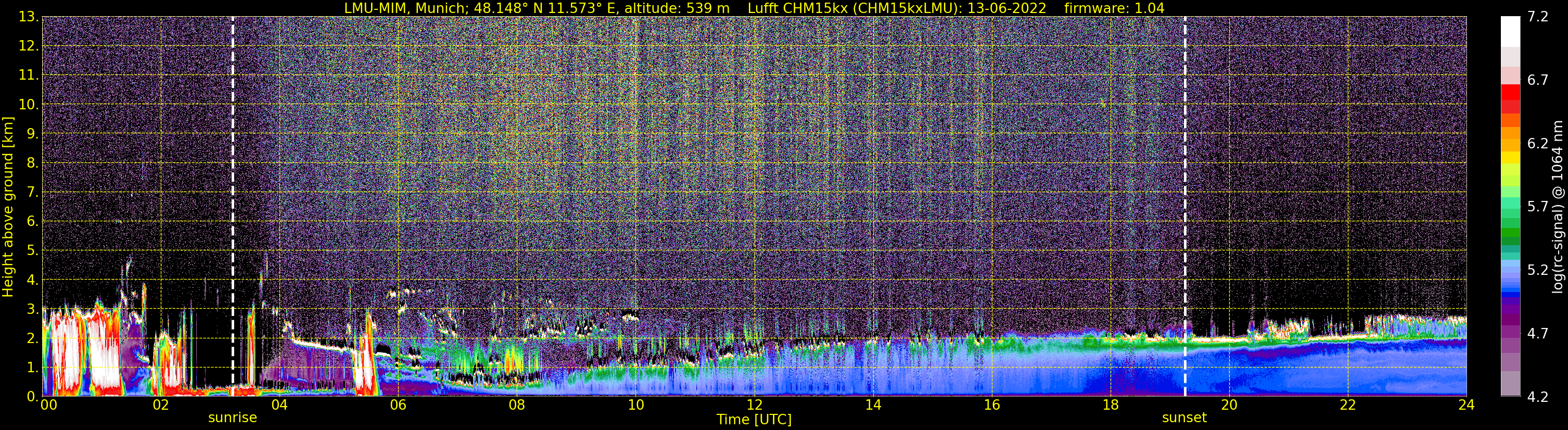Image resolution: width=1568 pixels, height=430 pixels.
Task: Click the 'log(rc-signal) @ 1064 nm' colorbar label
Action: click(1558, 207)
